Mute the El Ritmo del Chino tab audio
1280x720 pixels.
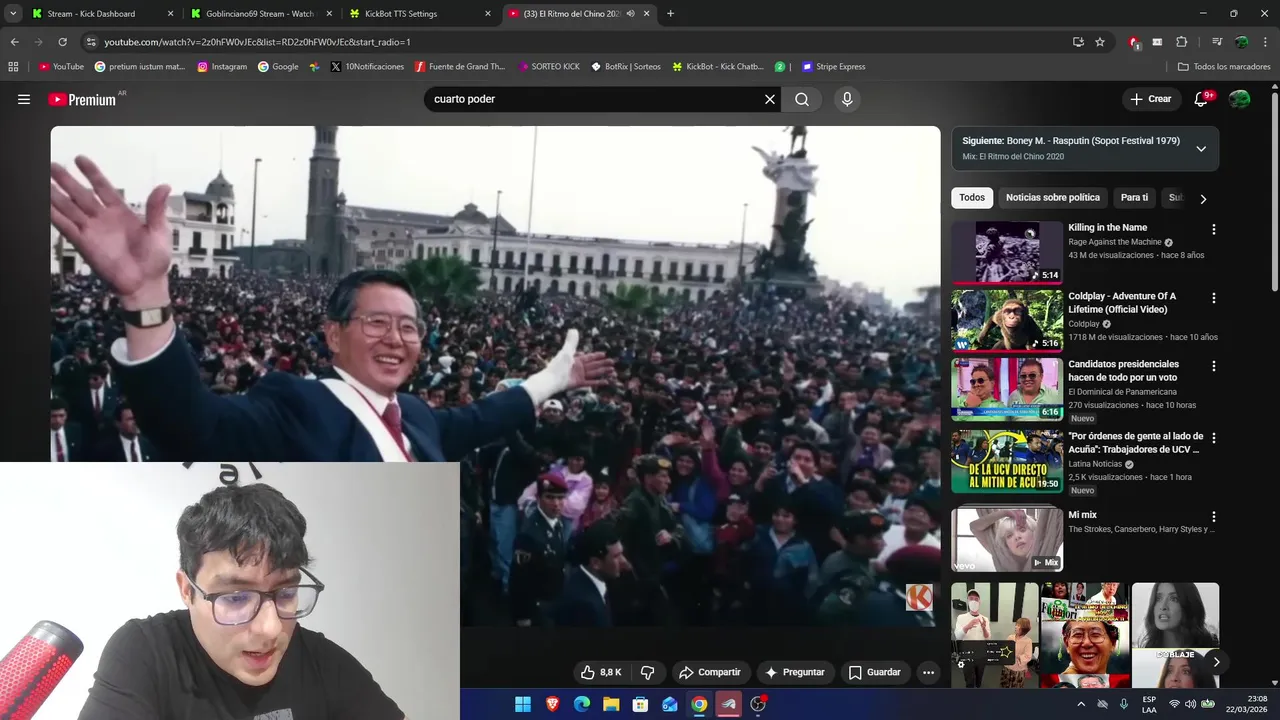click(x=630, y=14)
